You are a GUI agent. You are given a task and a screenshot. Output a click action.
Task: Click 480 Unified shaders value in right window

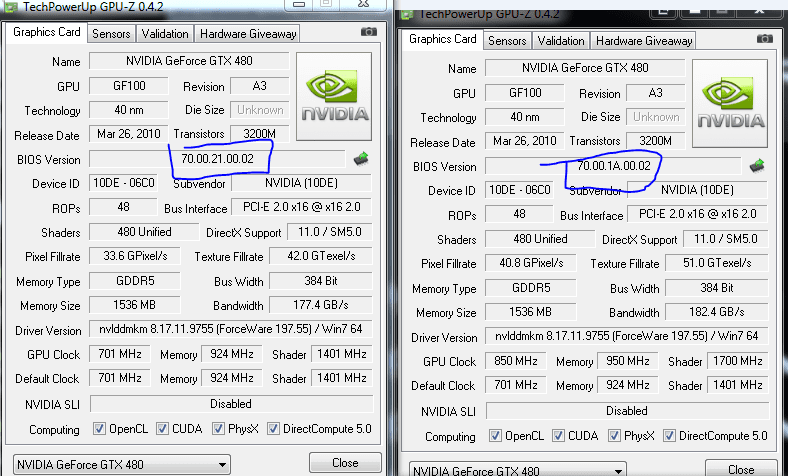[540, 239]
